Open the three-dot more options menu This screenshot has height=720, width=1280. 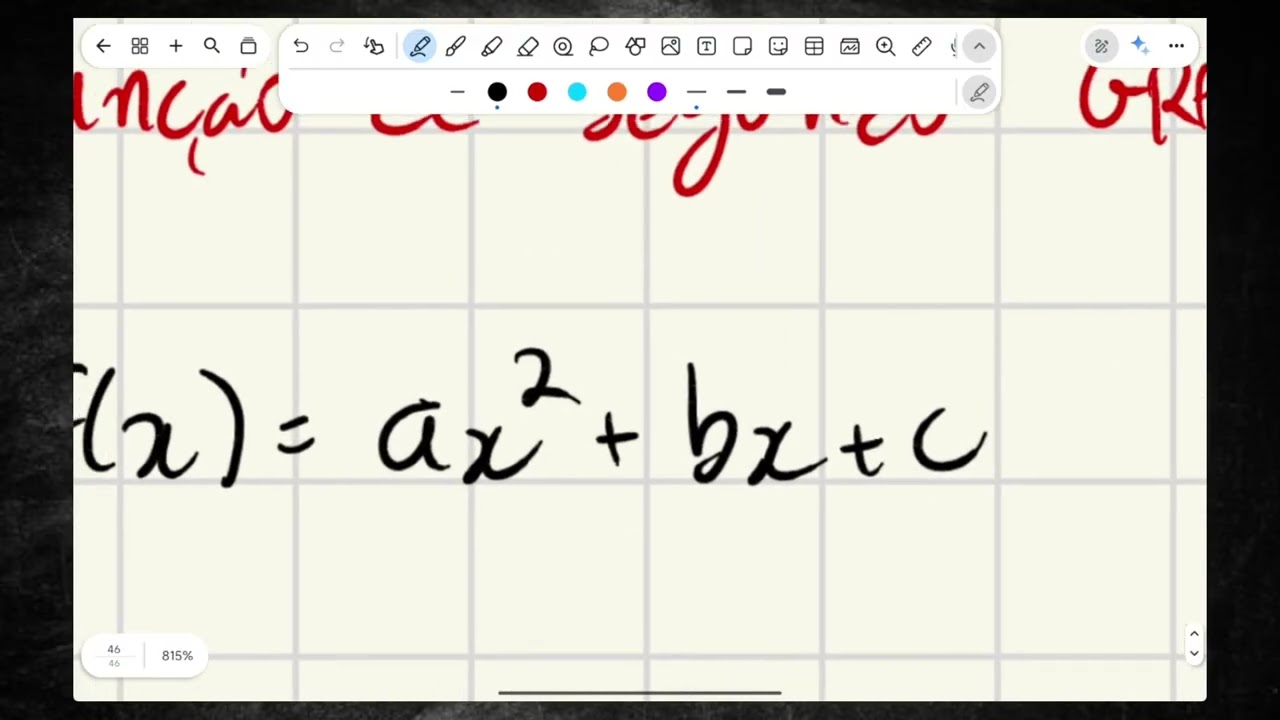pos(1176,46)
